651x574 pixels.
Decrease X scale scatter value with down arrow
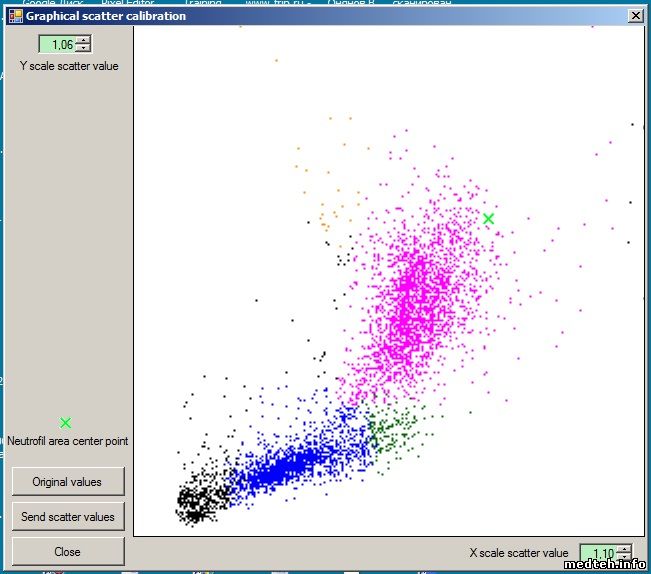coord(624,557)
